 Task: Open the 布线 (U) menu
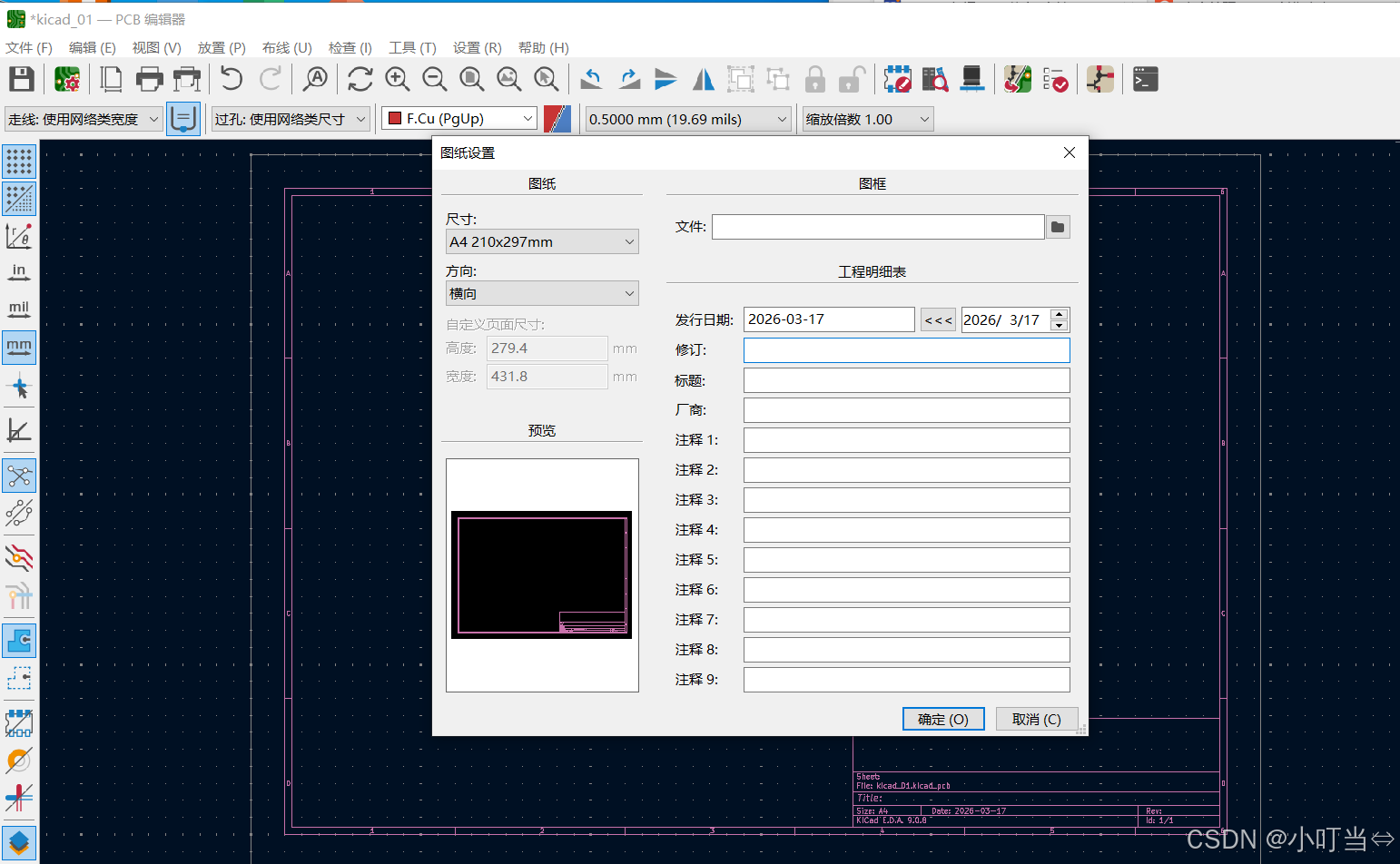tap(287, 47)
